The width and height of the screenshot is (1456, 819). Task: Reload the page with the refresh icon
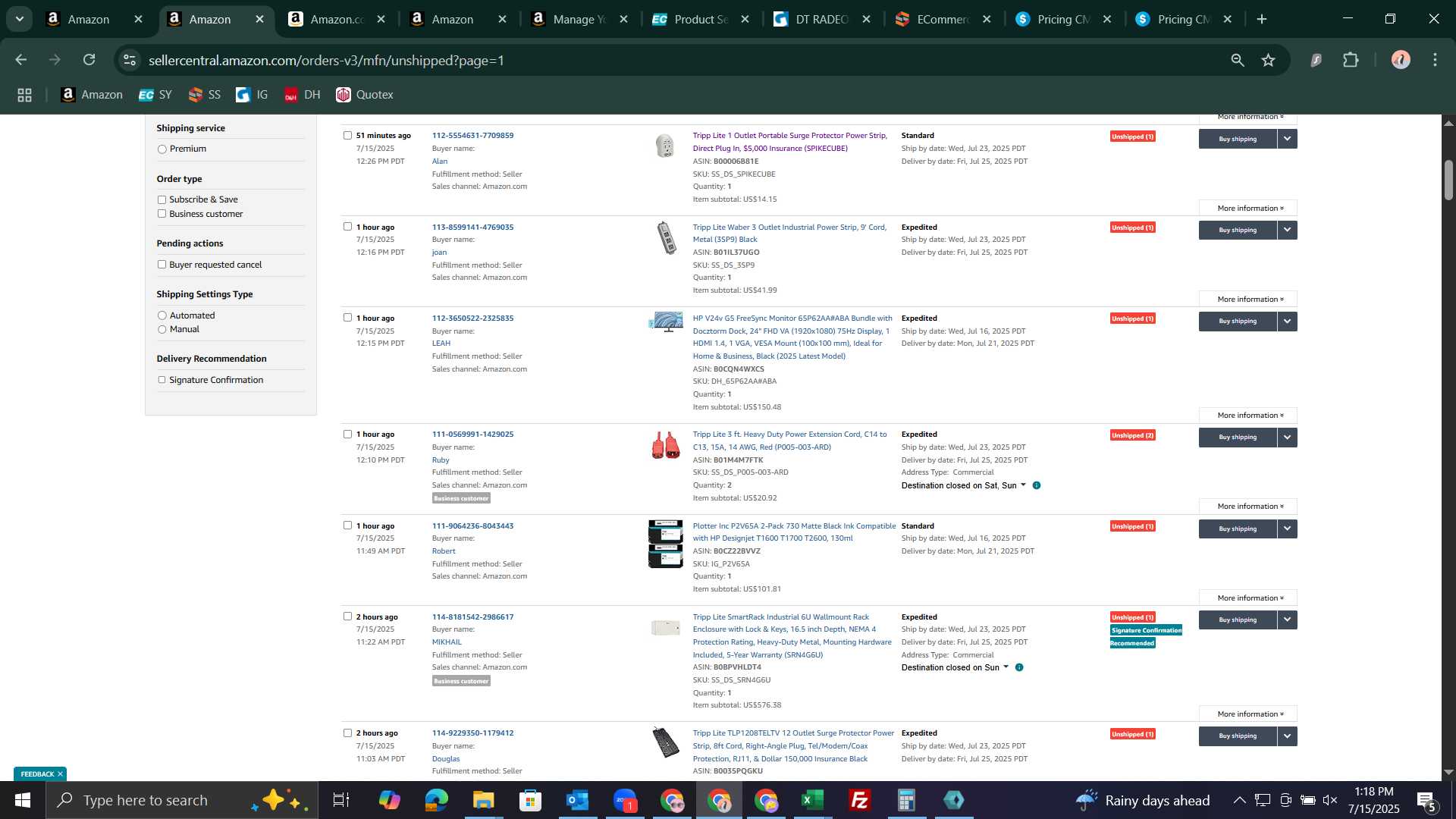[x=89, y=60]
